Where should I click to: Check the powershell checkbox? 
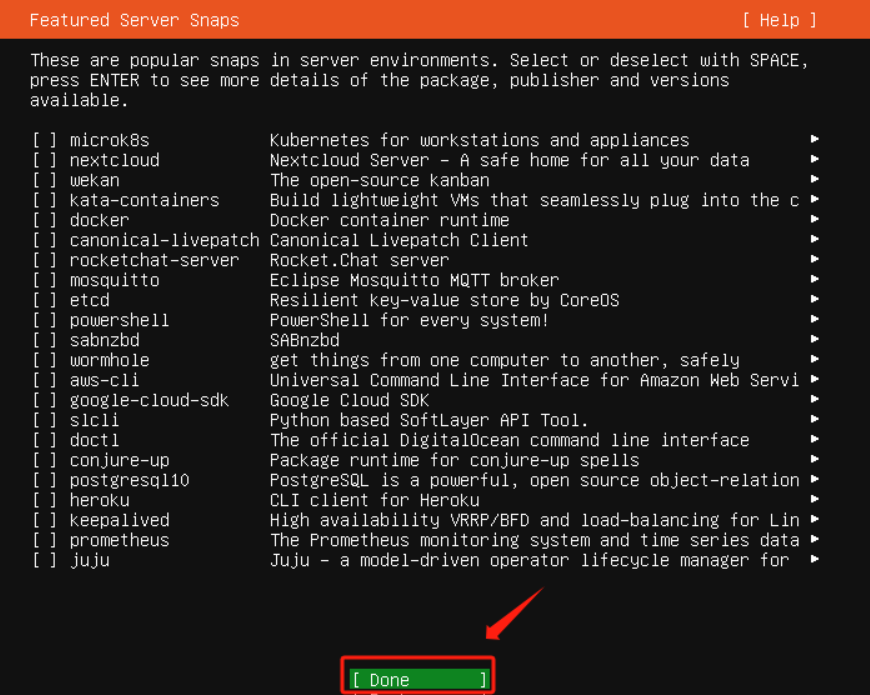(44, 320)
